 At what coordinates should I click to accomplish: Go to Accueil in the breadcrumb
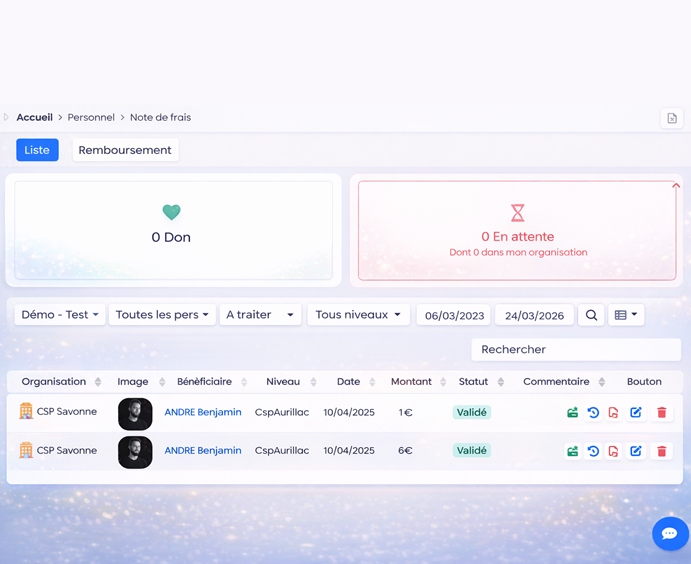click(35, 118)
